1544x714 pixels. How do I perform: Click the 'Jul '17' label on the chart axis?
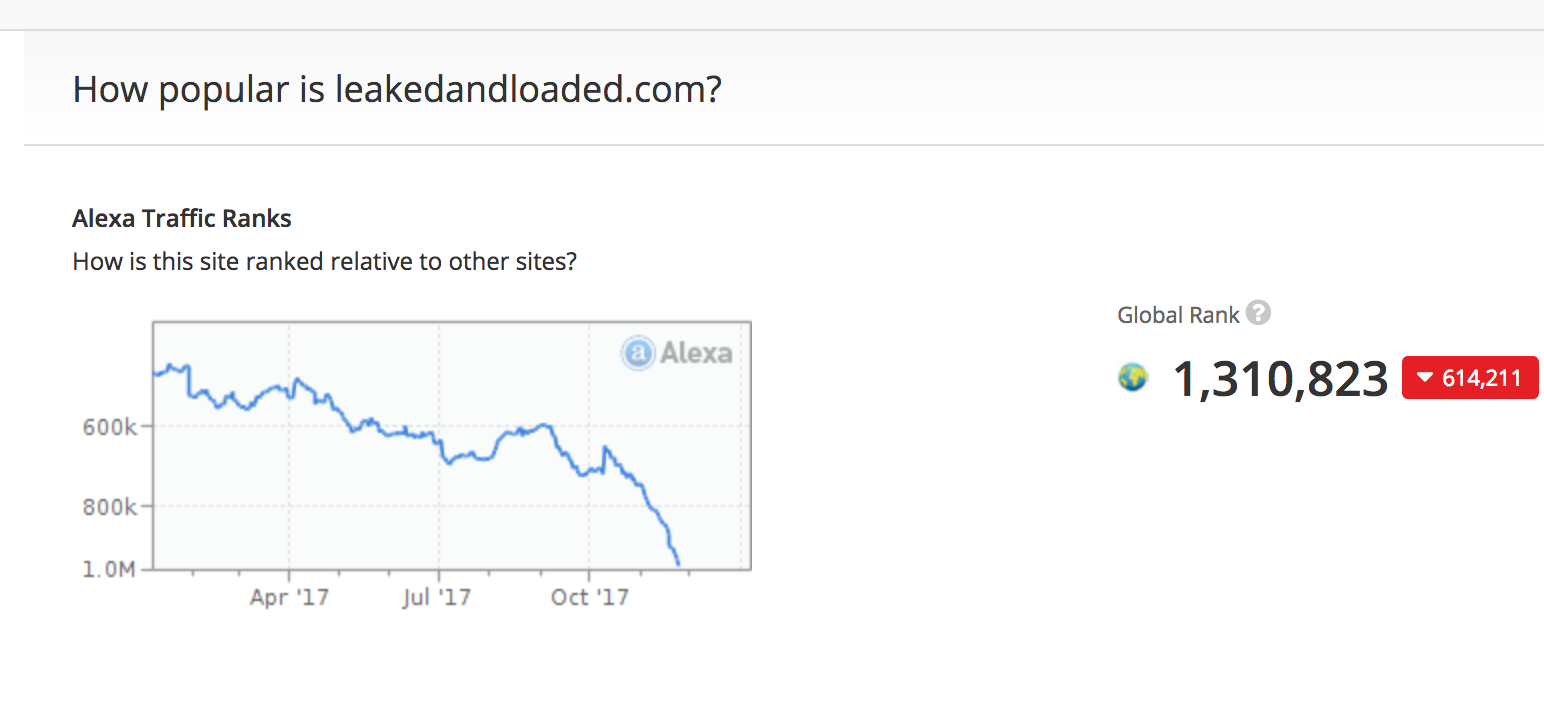[436, 597]
